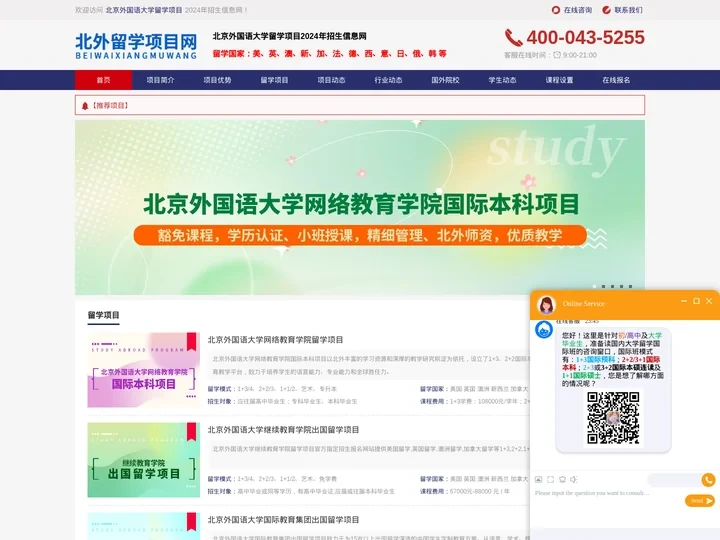
Task: Click the 联系我们 icon in top bar
Action: coord(606,10)
